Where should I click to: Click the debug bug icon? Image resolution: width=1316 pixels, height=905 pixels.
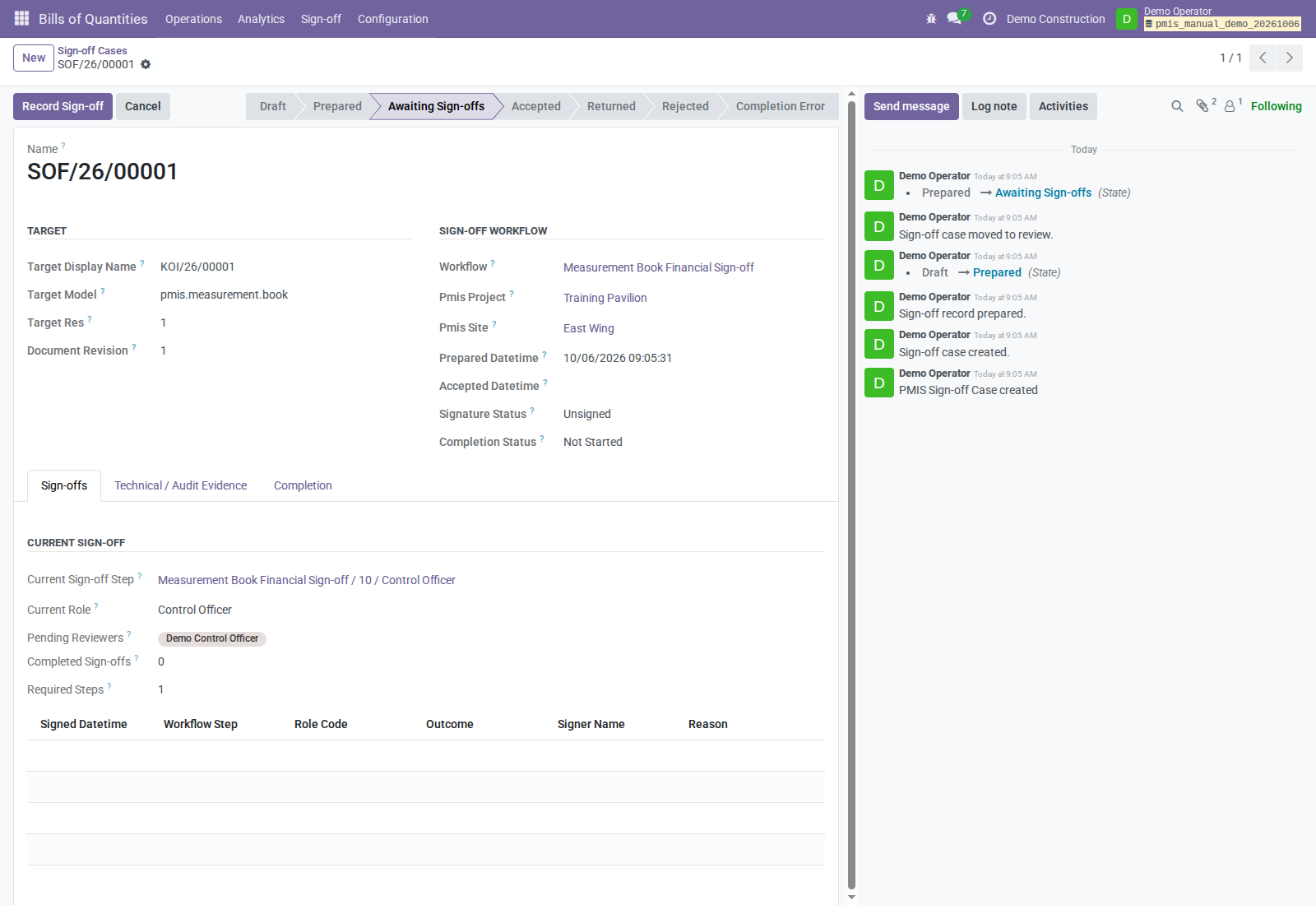click(931, 18)
